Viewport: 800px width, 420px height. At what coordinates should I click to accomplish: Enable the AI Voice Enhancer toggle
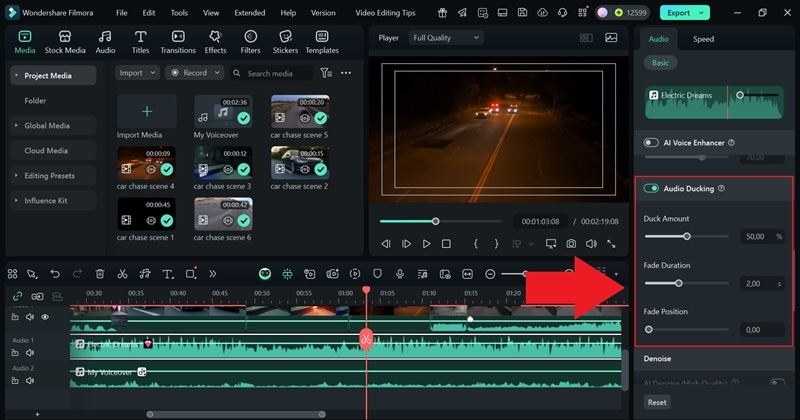click(x=652, y=143)
